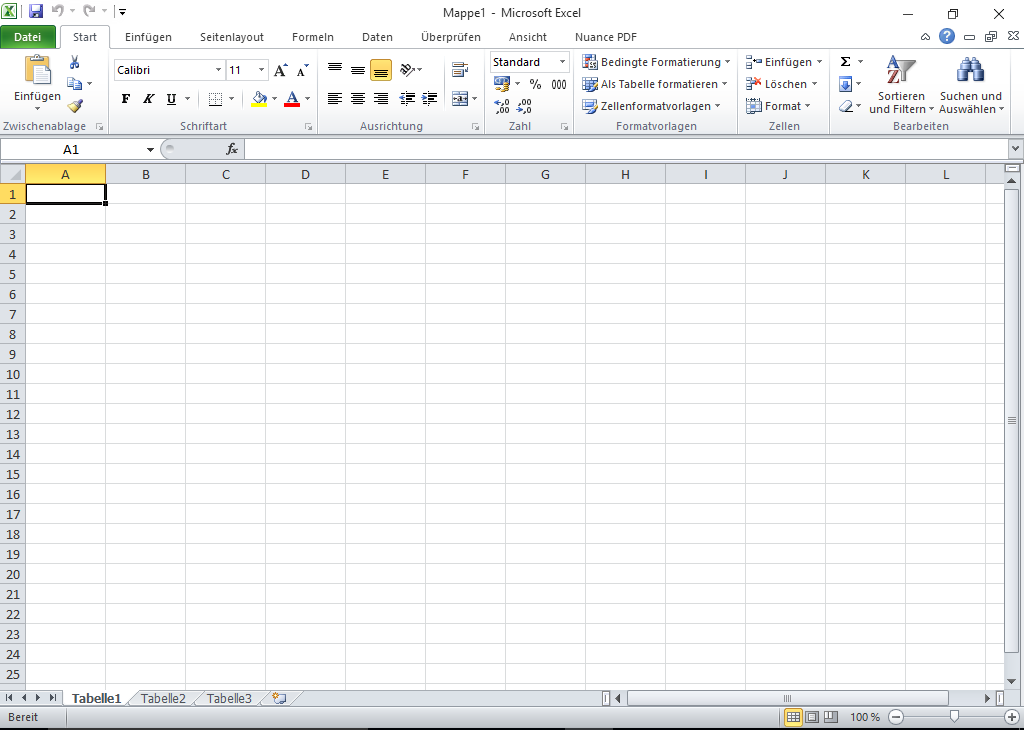Click the red font color swatch

click(293, 104)
